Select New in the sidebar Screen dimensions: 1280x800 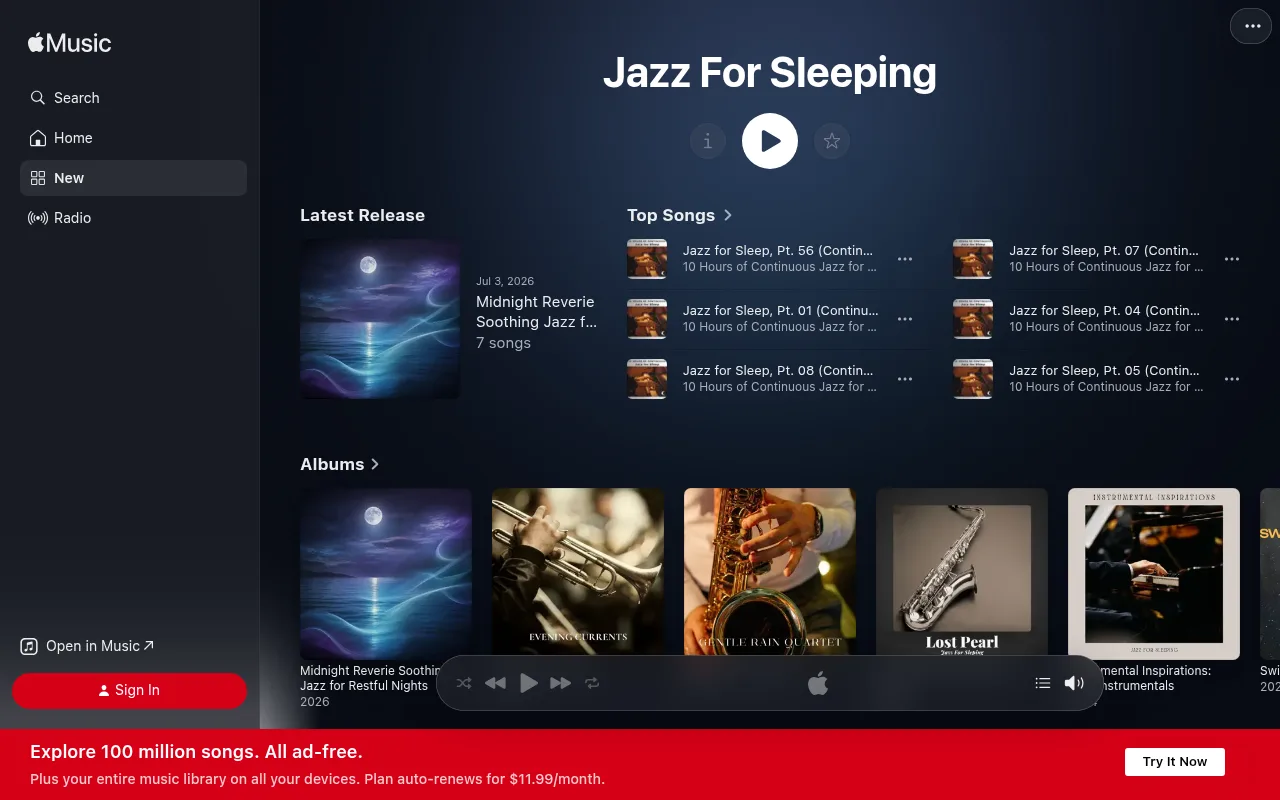pyautogui.click(x=133, y=178)
